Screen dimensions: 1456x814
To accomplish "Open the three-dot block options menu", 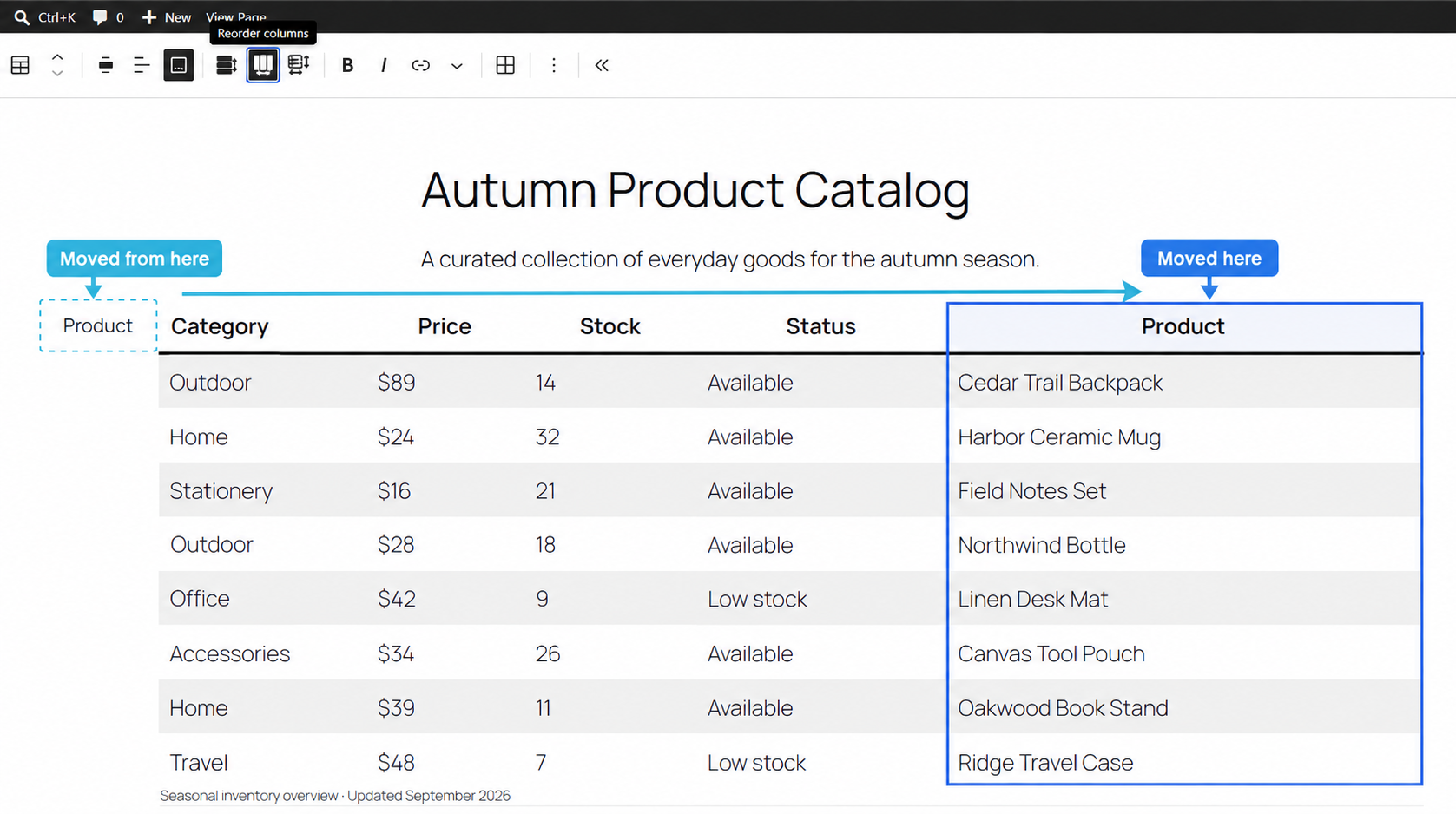I will tap(554, 65).
